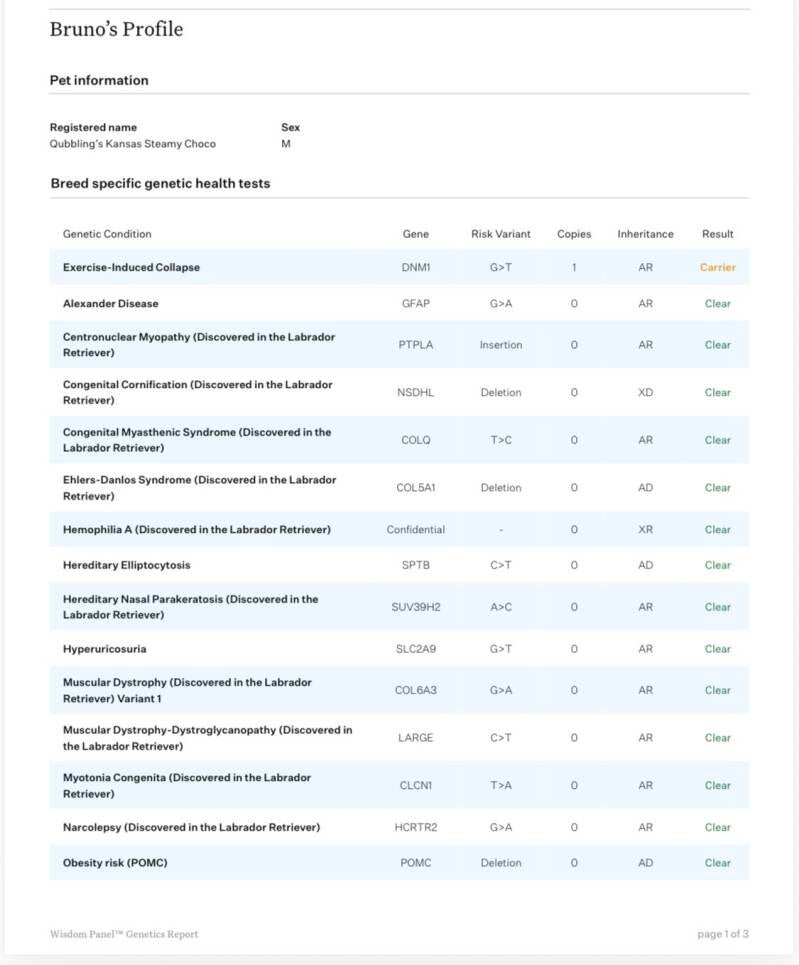Viewport: 799px width, 965px height.
Task: Click the XD inheritance for Congenital Cornification
Action: [x=645, y=393]
